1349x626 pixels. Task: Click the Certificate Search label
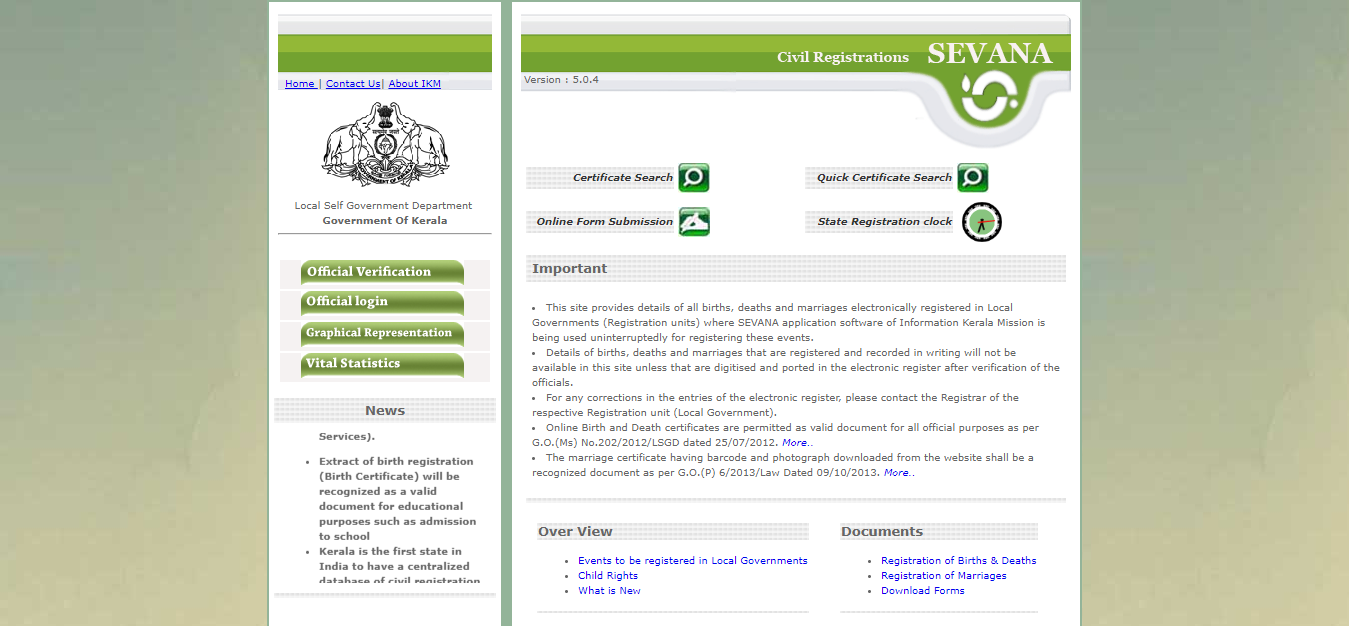click(623, 178)
